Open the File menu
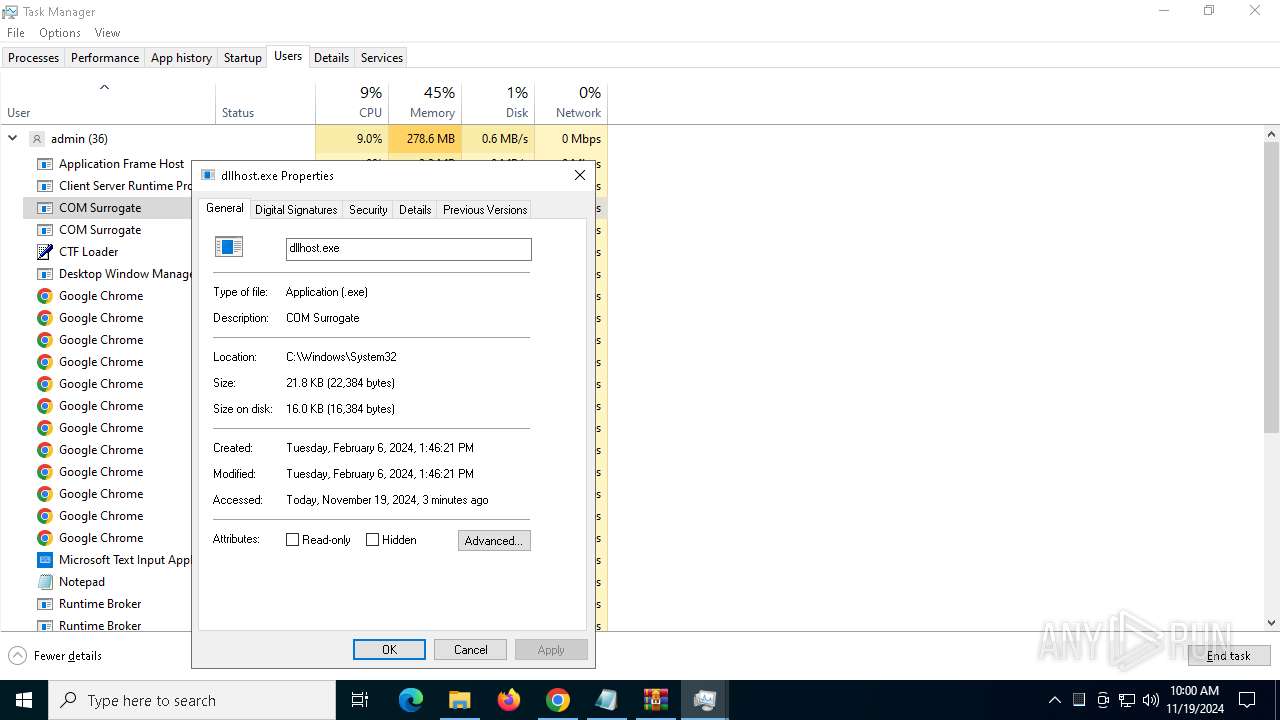This screenshot has width=1280, height=720. 16,33
